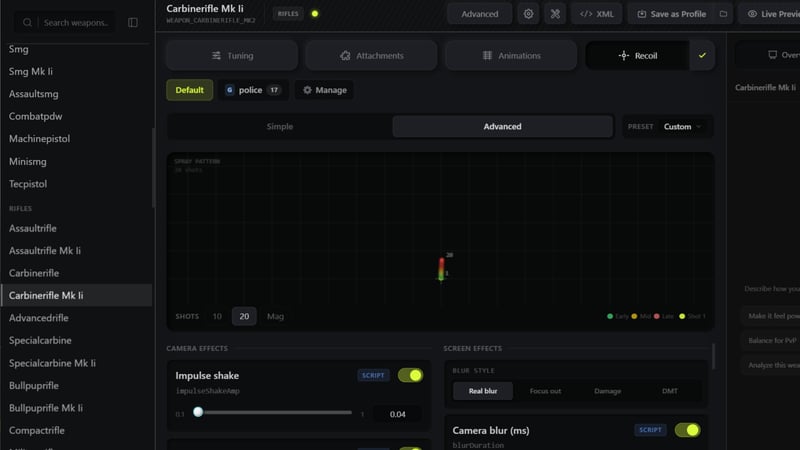Select Smg Mk Ii weapon
800x450 pixels.
(x=31, y=71)
